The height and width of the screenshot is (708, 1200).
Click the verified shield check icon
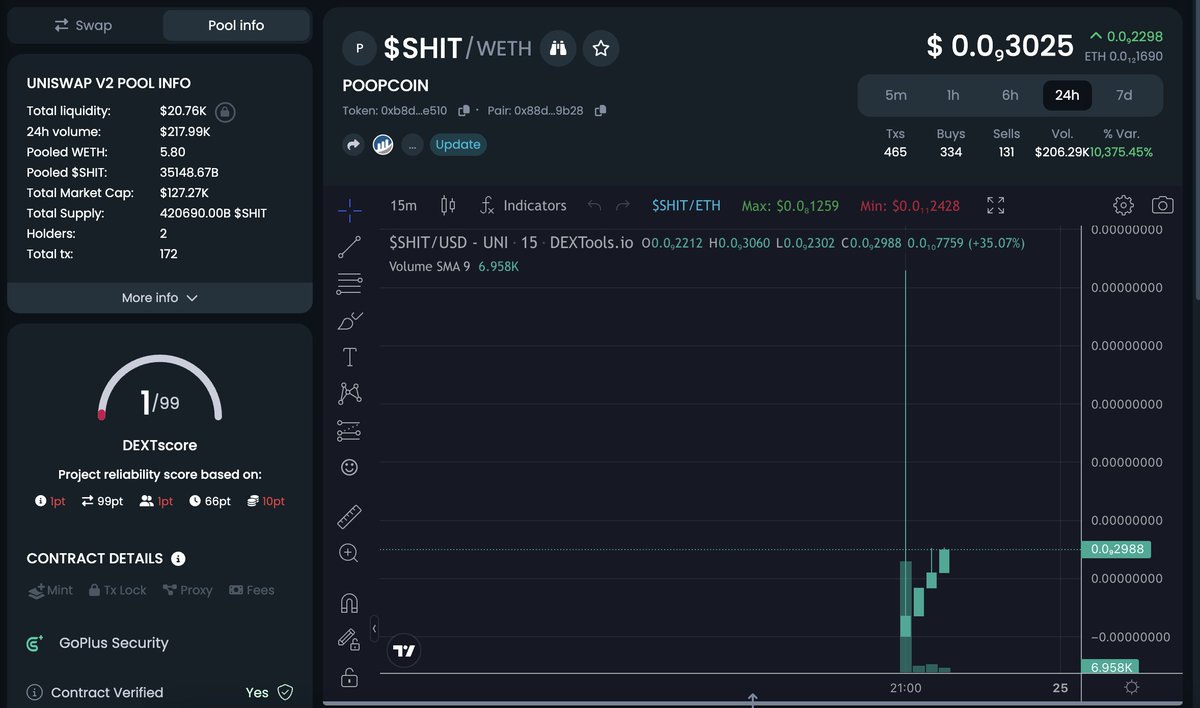(x=285, y=692)
